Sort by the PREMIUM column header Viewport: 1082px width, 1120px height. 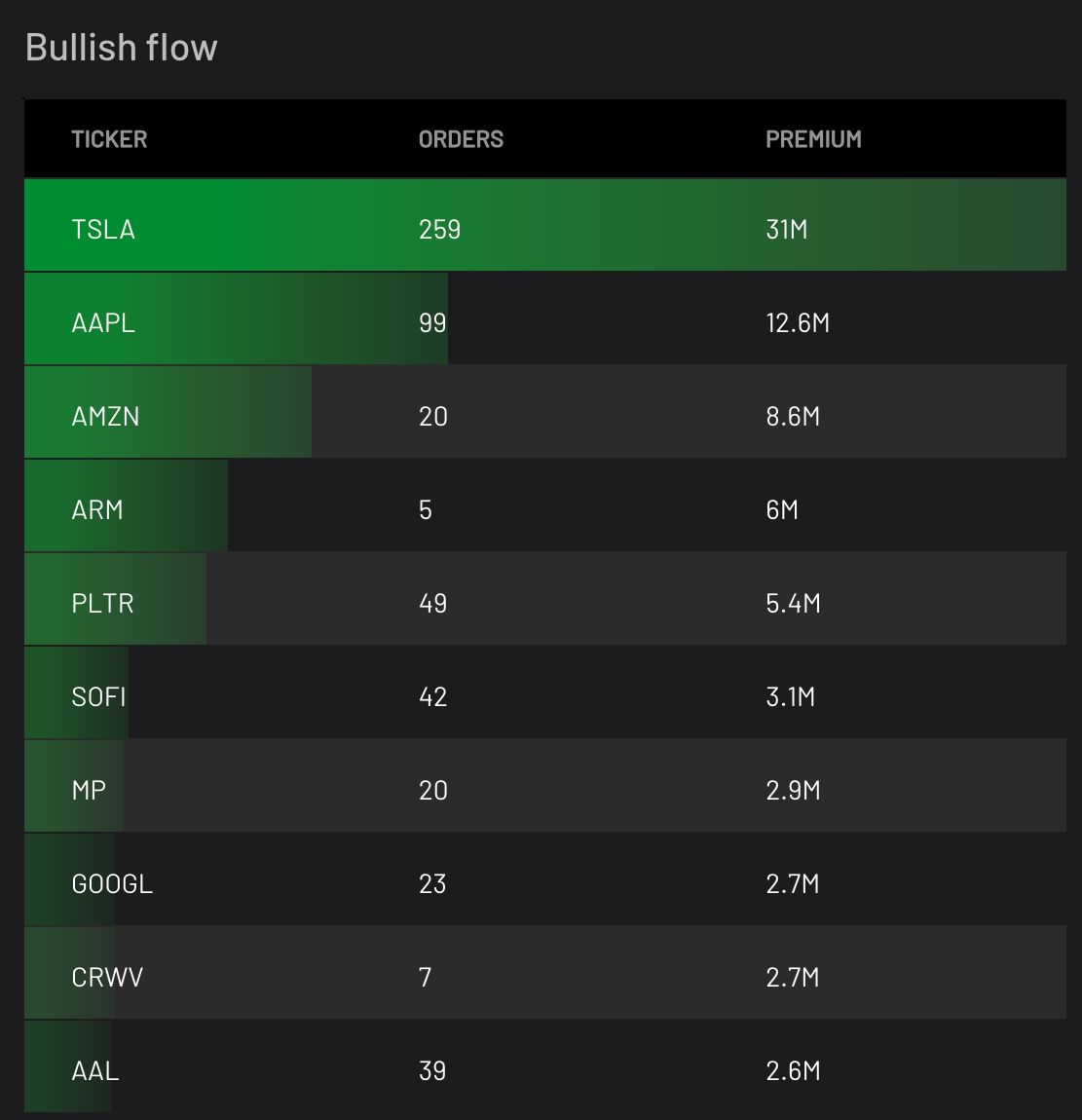click(813, 138)
